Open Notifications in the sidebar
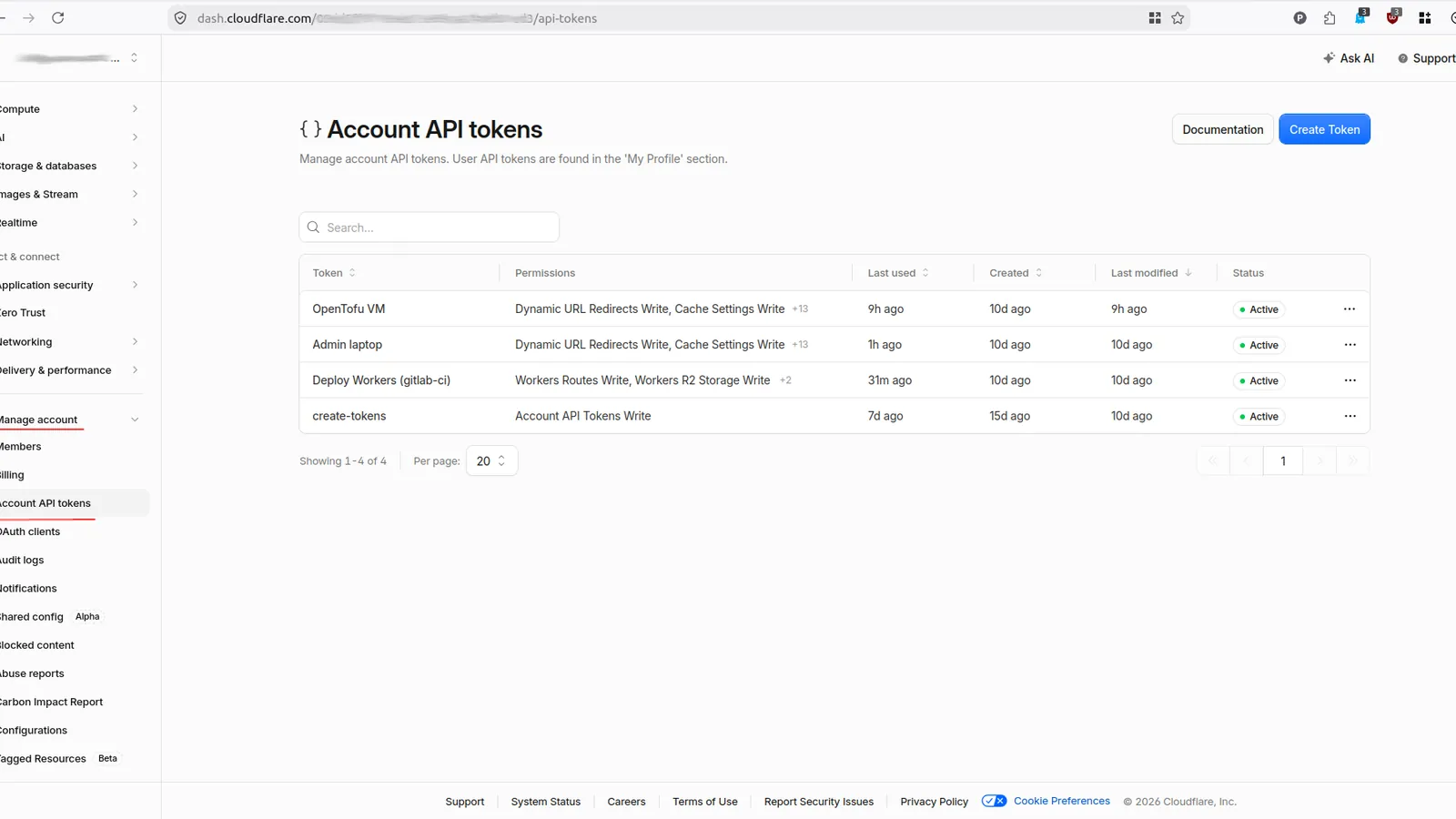The image size is (1456, 819). (x=28, y=588)
